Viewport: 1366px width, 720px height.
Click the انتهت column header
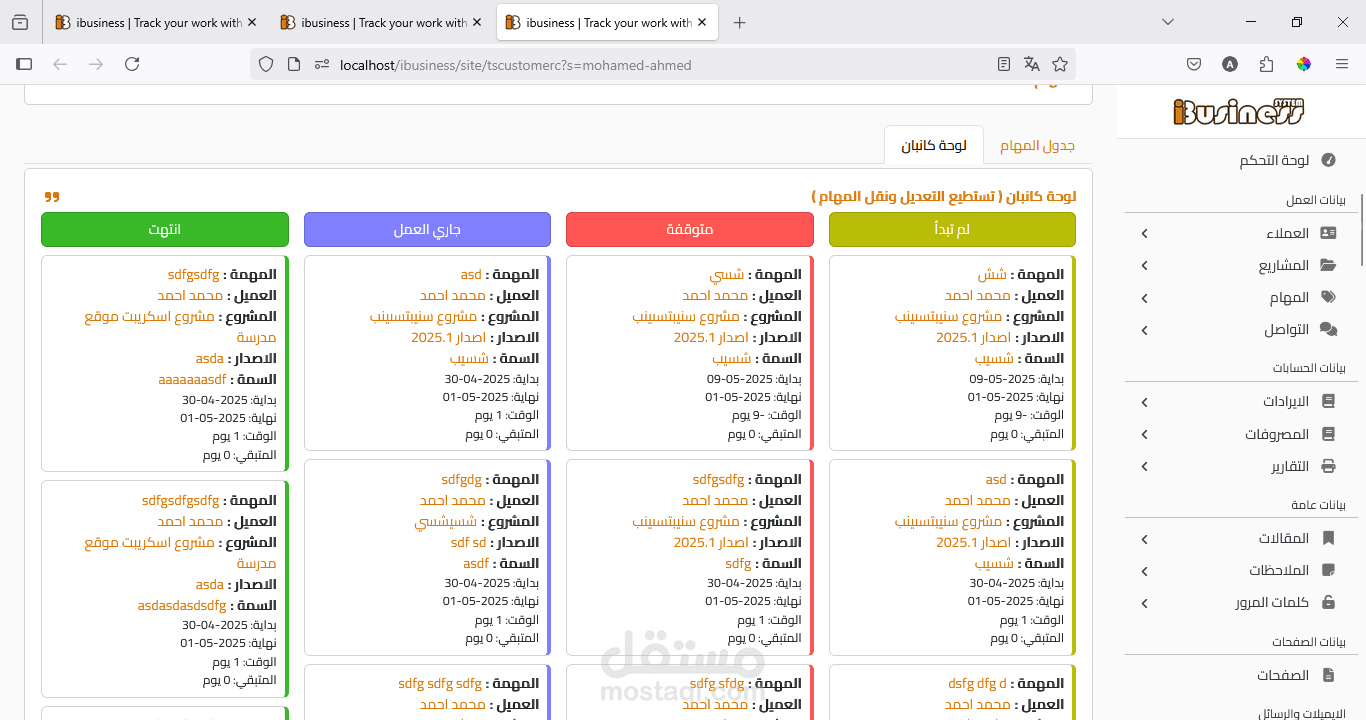coord(165,229)
